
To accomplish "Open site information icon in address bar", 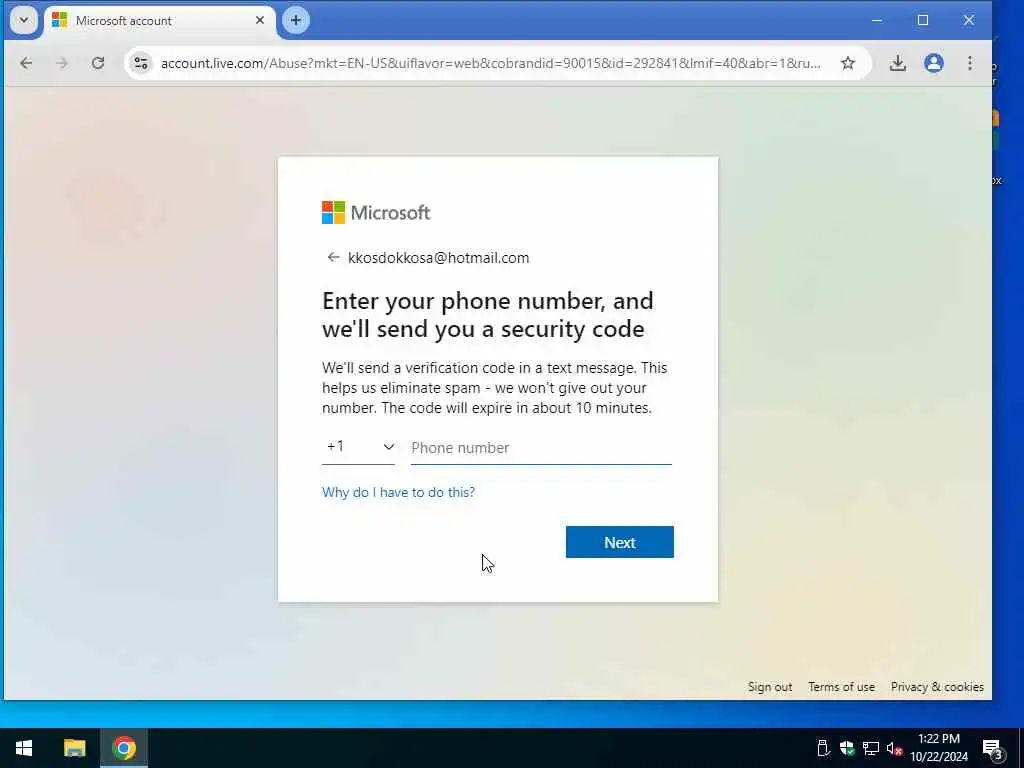I will coord(140,63).
